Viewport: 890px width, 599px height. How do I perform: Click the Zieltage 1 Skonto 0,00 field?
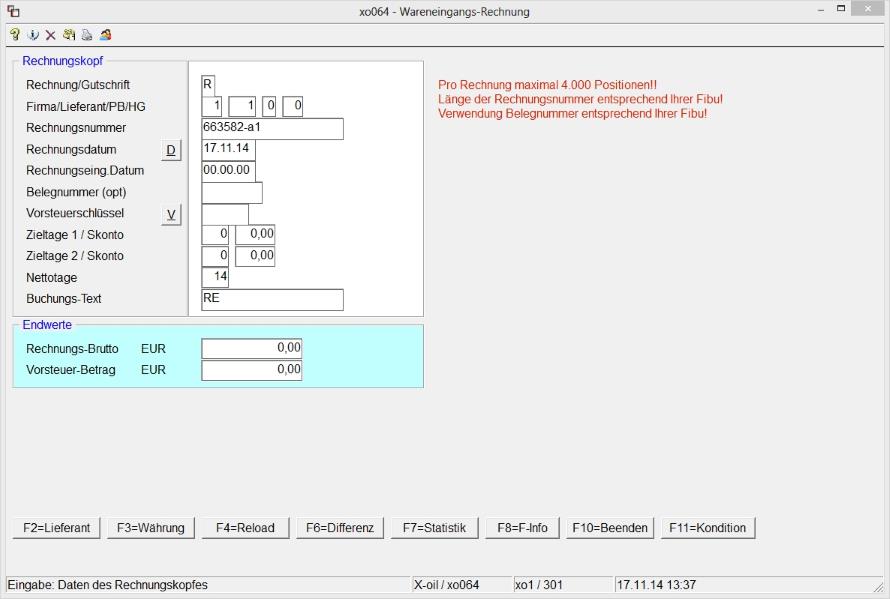pos(255,234)
